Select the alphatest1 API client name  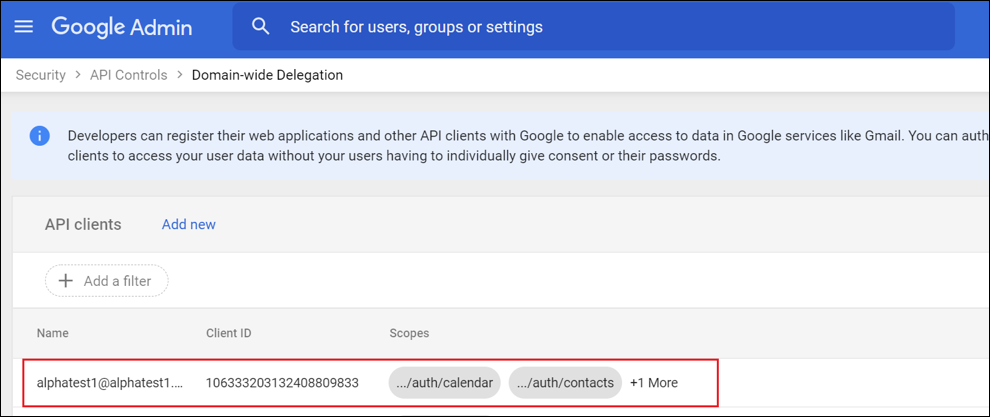[110, 383]
